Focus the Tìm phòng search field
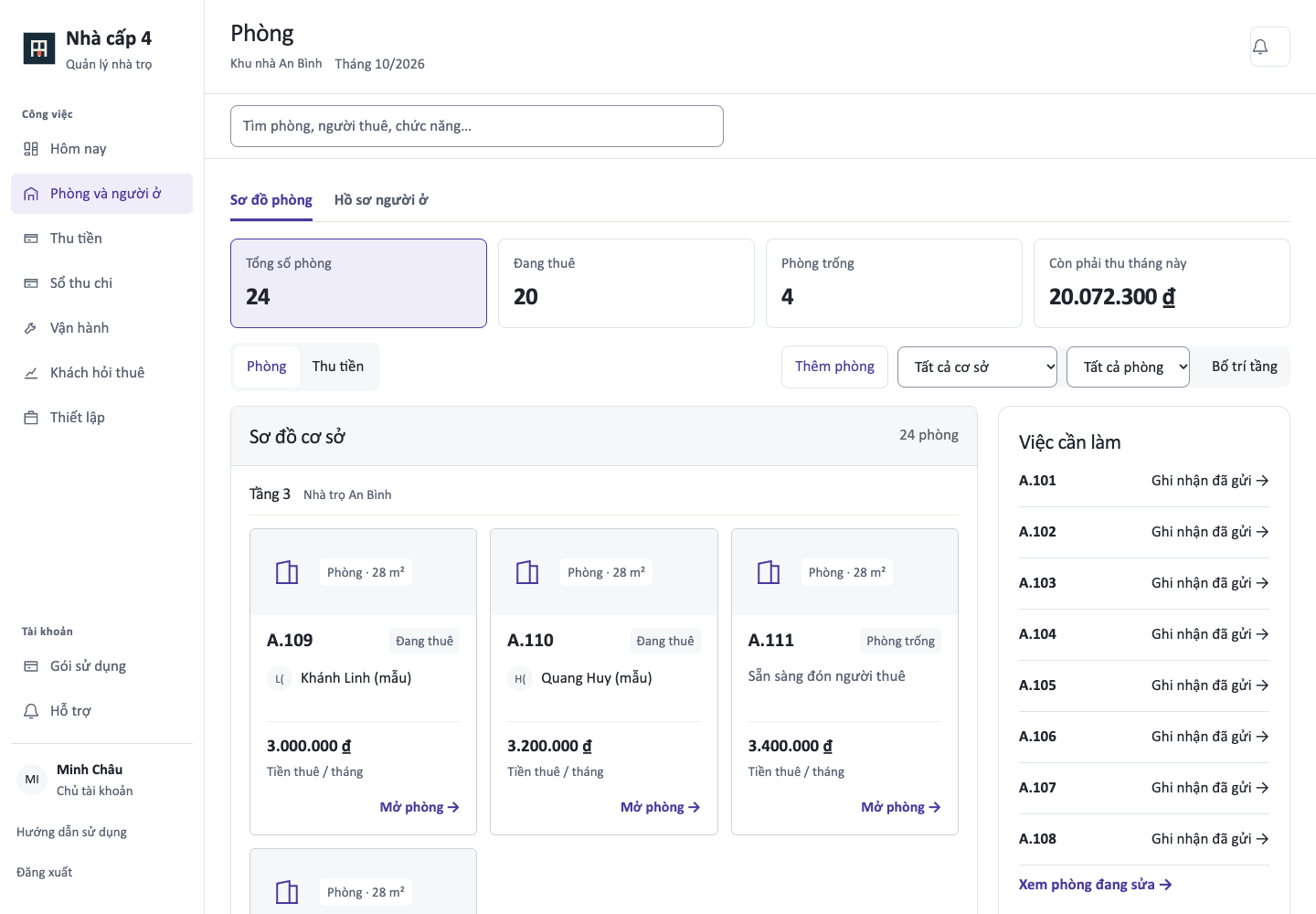This screenshot has height=914, width=1316. pos(477,126)
